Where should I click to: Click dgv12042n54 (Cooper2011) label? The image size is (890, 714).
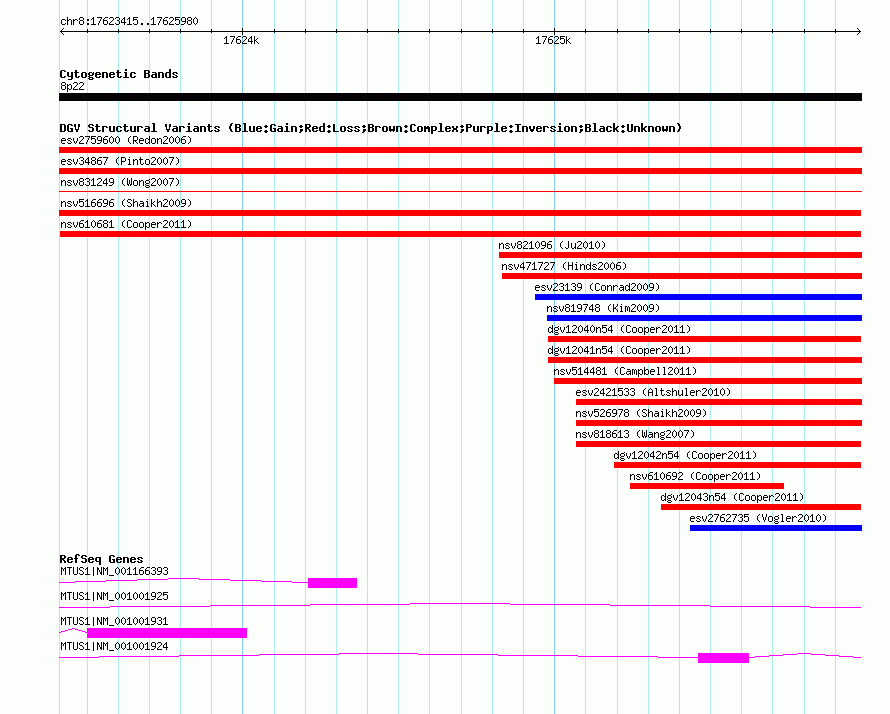685,455
